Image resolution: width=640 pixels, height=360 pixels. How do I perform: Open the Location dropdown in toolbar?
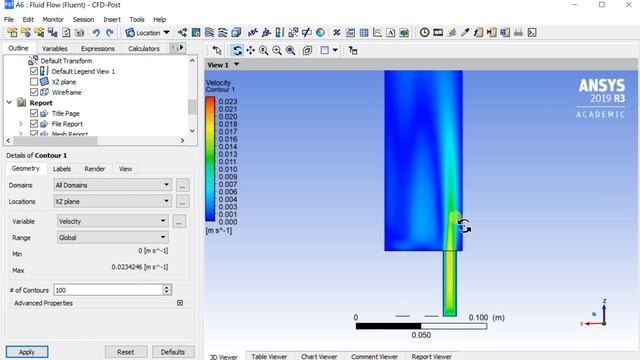click(148, 33)
